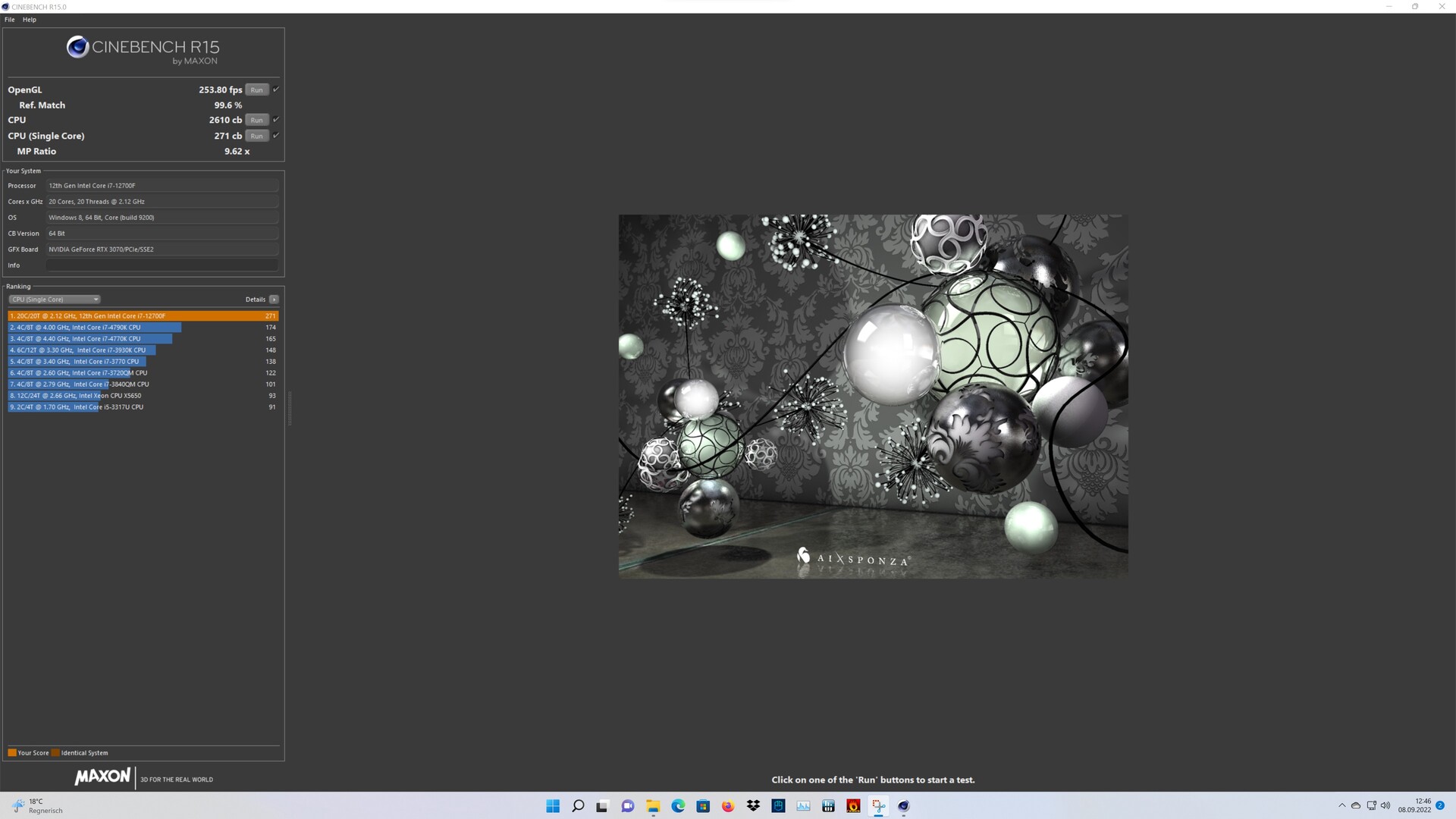The height and width of the screenshot is (819, 1456).
Task: Toggle the OpenGL test checkmark
Action: [276, 89]
